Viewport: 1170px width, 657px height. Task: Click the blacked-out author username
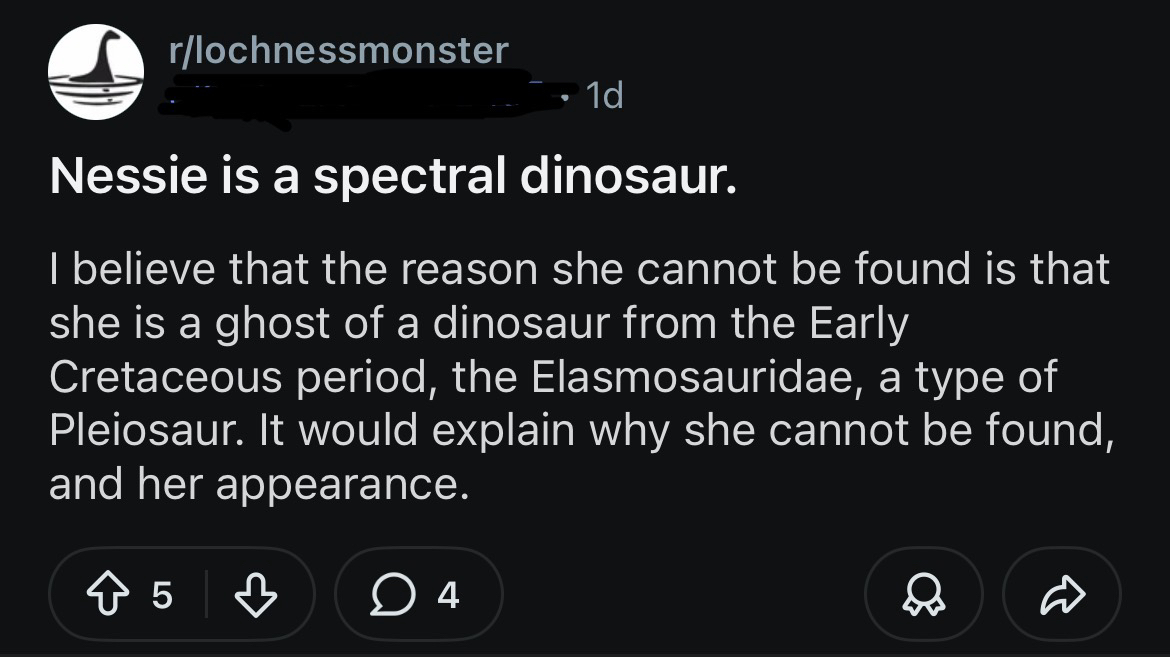point(360,100)
